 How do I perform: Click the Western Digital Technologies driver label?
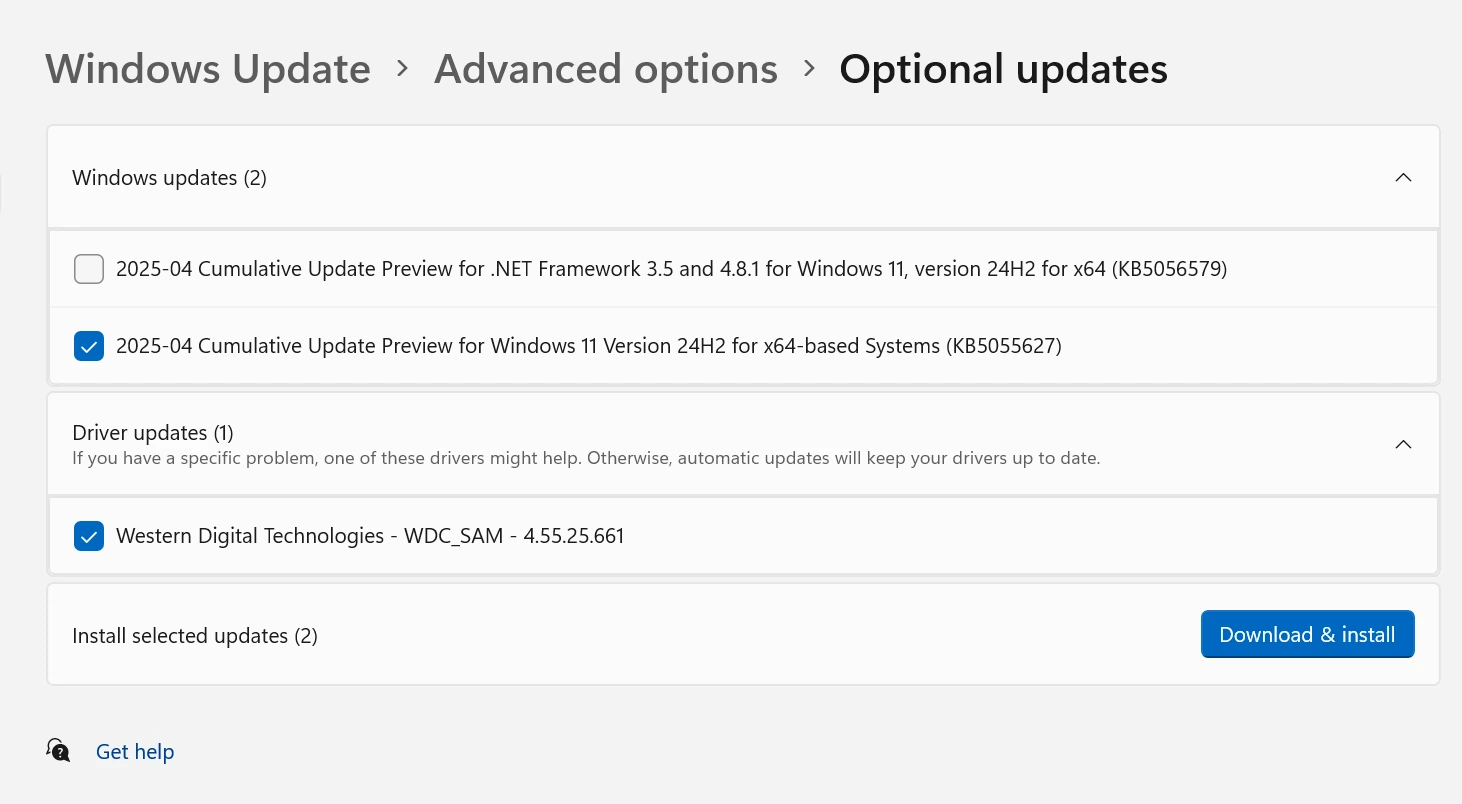(370, 536)
